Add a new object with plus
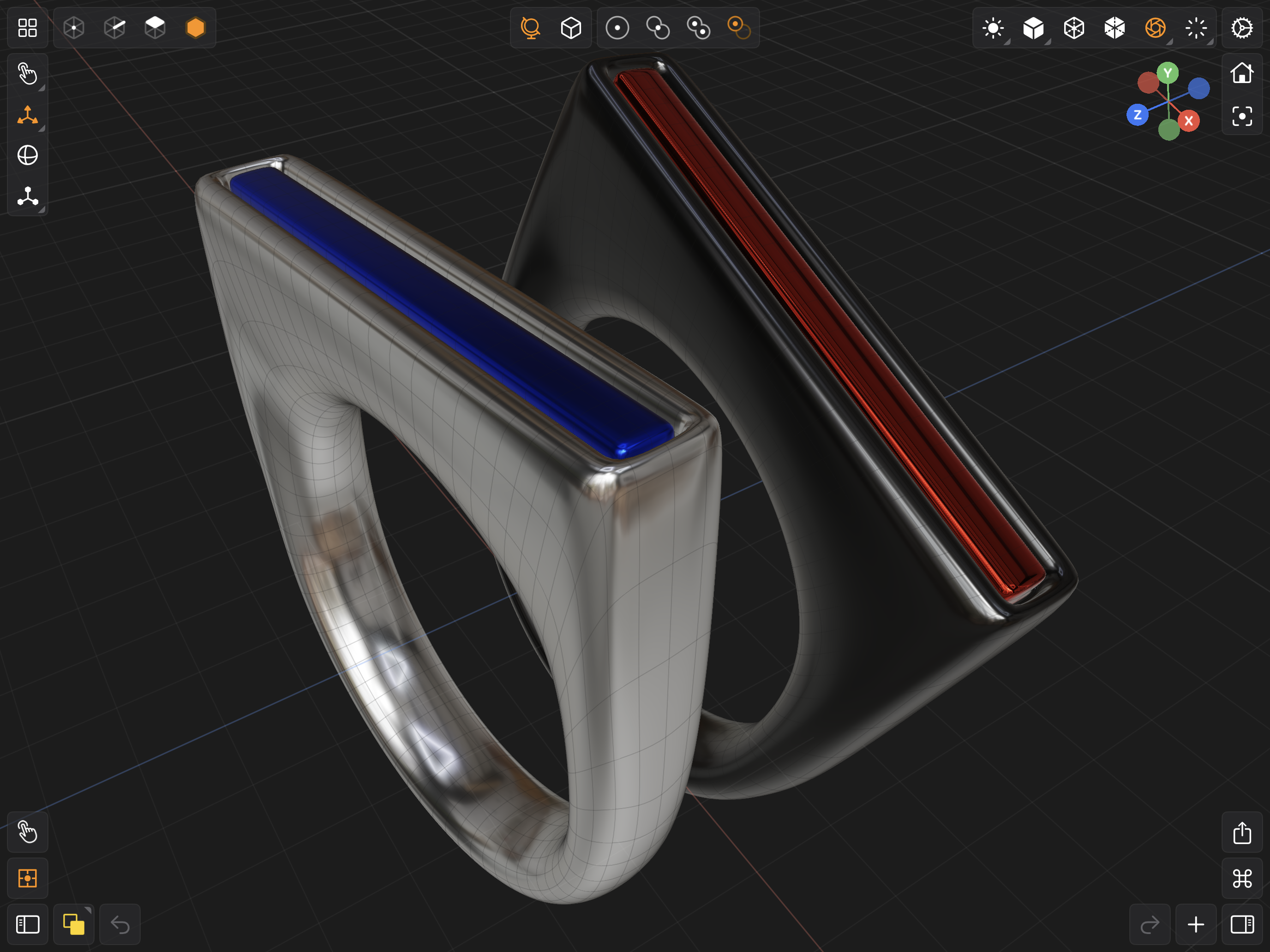The image size is (1270, 952). tap(1196, 924)
